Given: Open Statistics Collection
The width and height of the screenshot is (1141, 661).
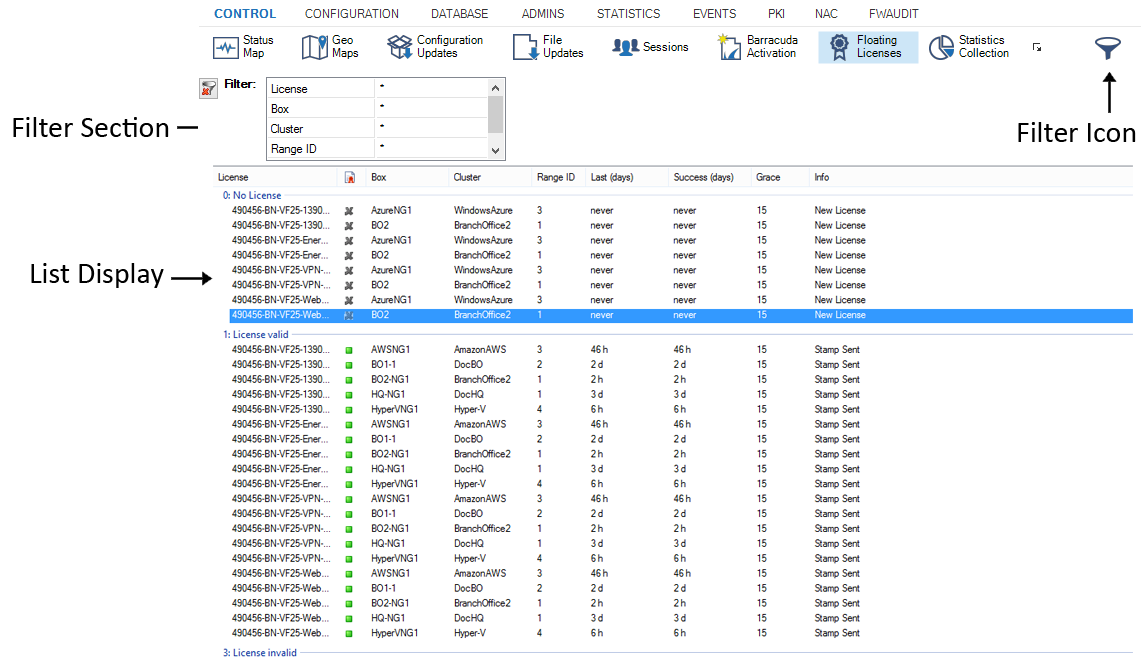Looking at the screenshot, I should point(969,47).
